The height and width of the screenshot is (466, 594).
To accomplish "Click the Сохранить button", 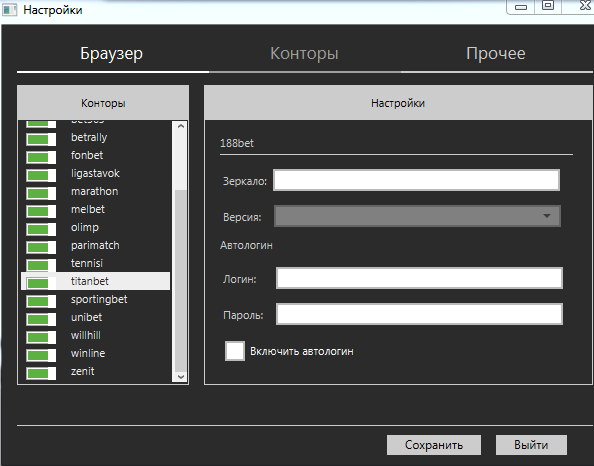I will pyautogui.click(x=434, y=445).
